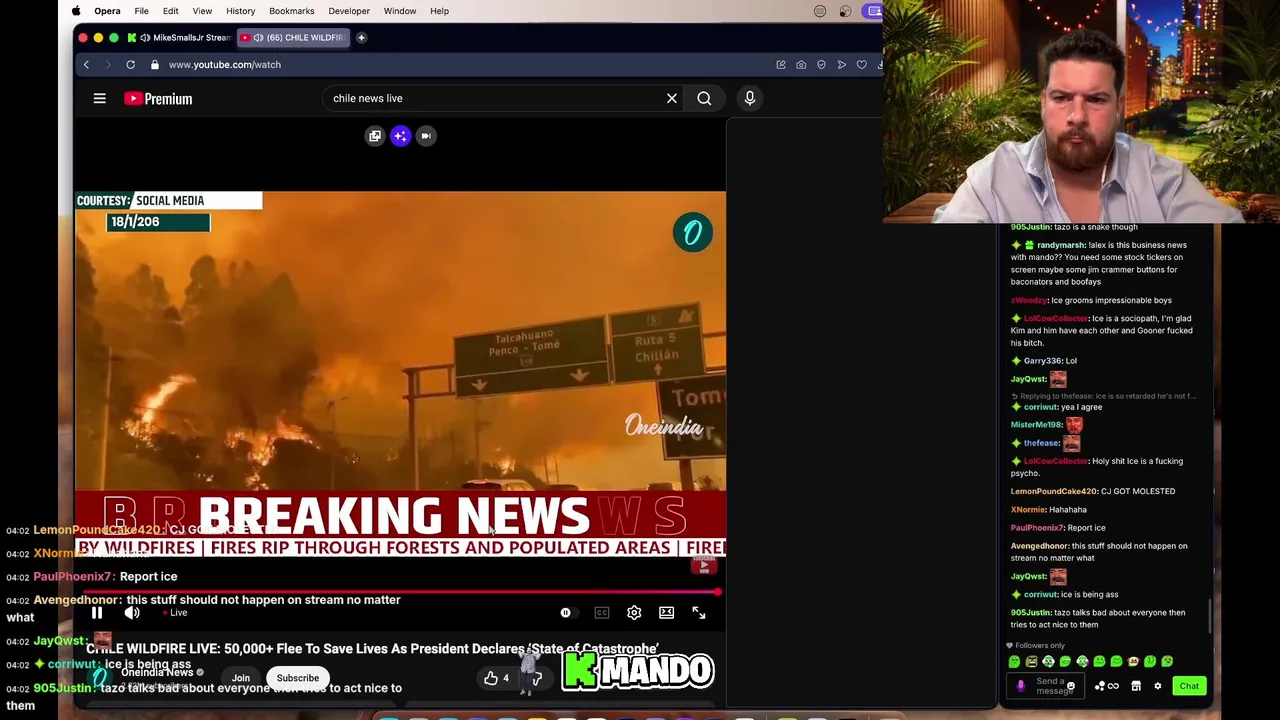Click the send-flow arrow icon in address bar
The width and height of the screenshot is (1280, 720).
coord(842,64)
